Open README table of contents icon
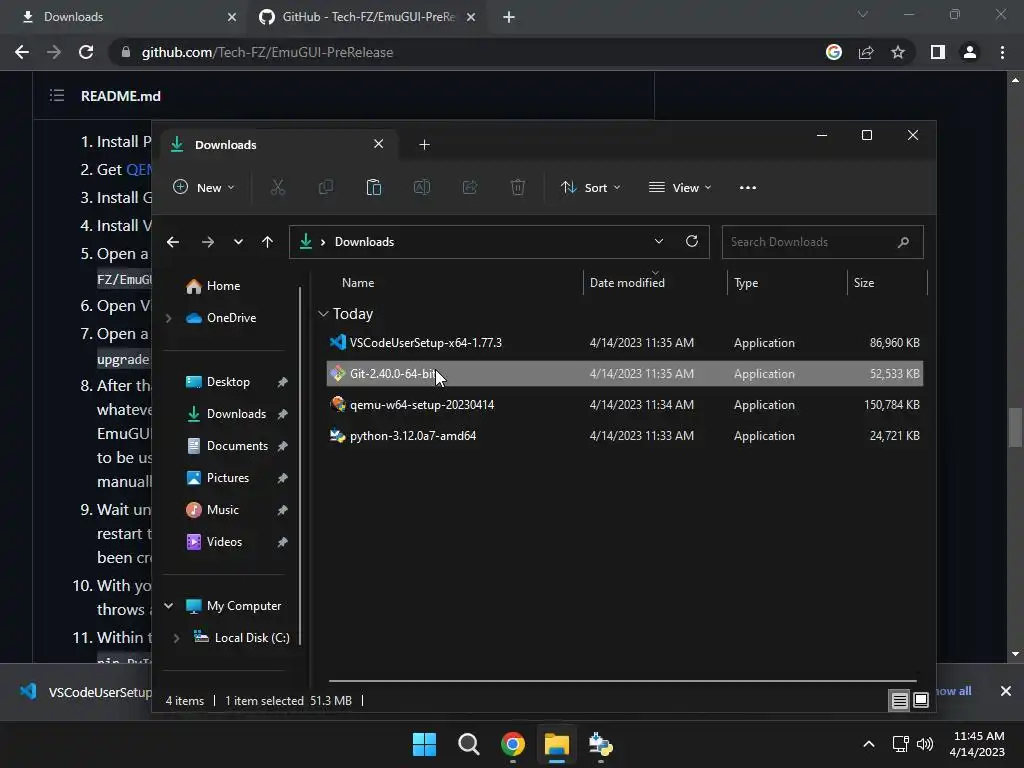Viewport: 1024px width, 768px height. tap(57, 96)
